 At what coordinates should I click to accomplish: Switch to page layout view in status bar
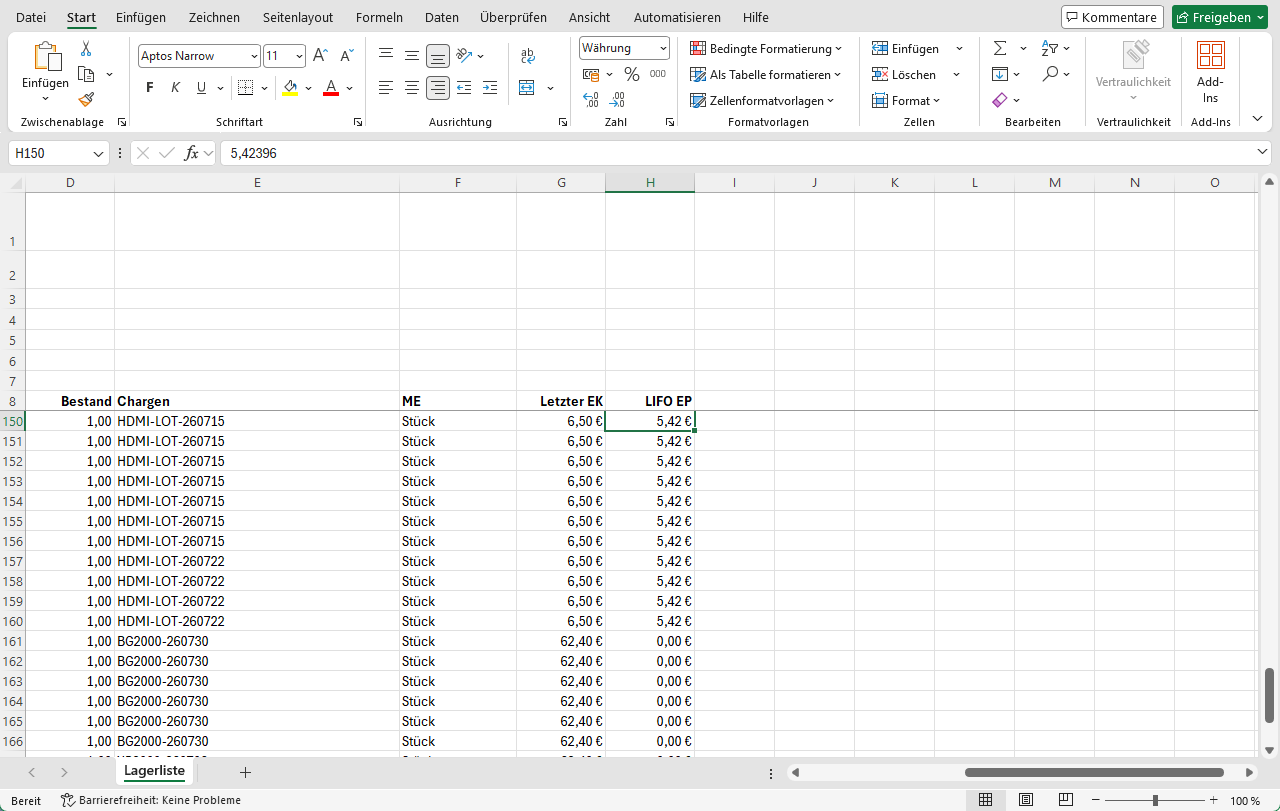[x=1026, y=800]
